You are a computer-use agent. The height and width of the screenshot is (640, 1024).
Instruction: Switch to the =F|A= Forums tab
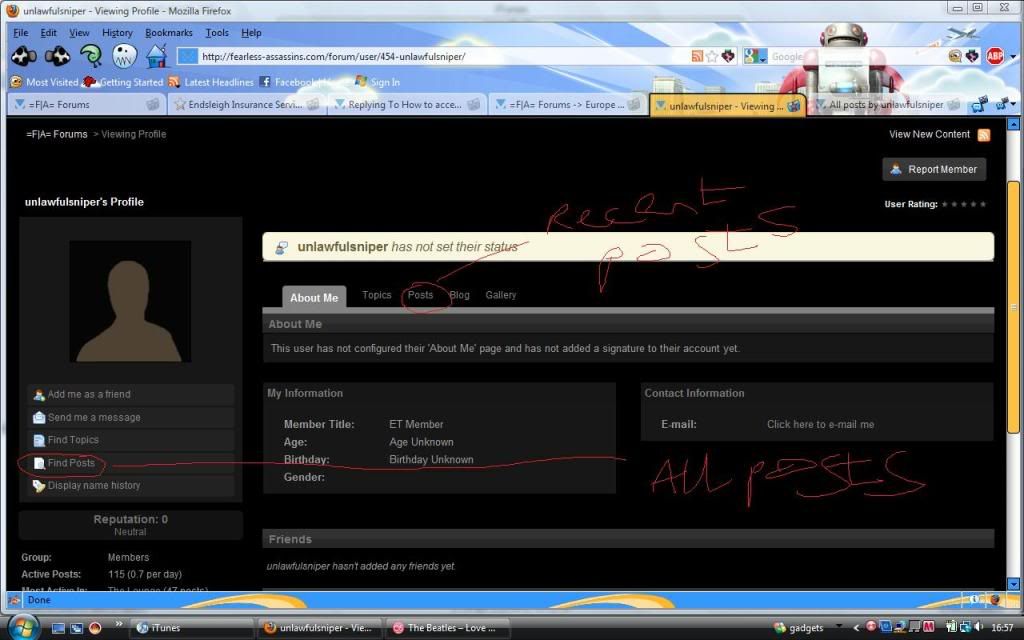86,104
